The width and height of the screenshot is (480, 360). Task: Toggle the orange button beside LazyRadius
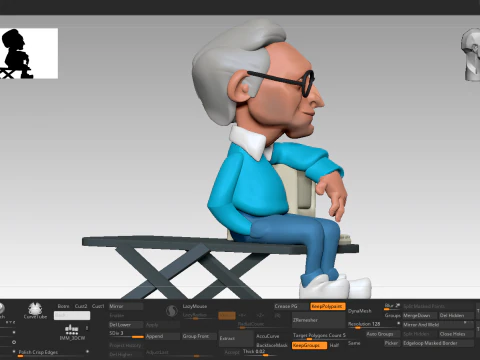tap(227, 315)
